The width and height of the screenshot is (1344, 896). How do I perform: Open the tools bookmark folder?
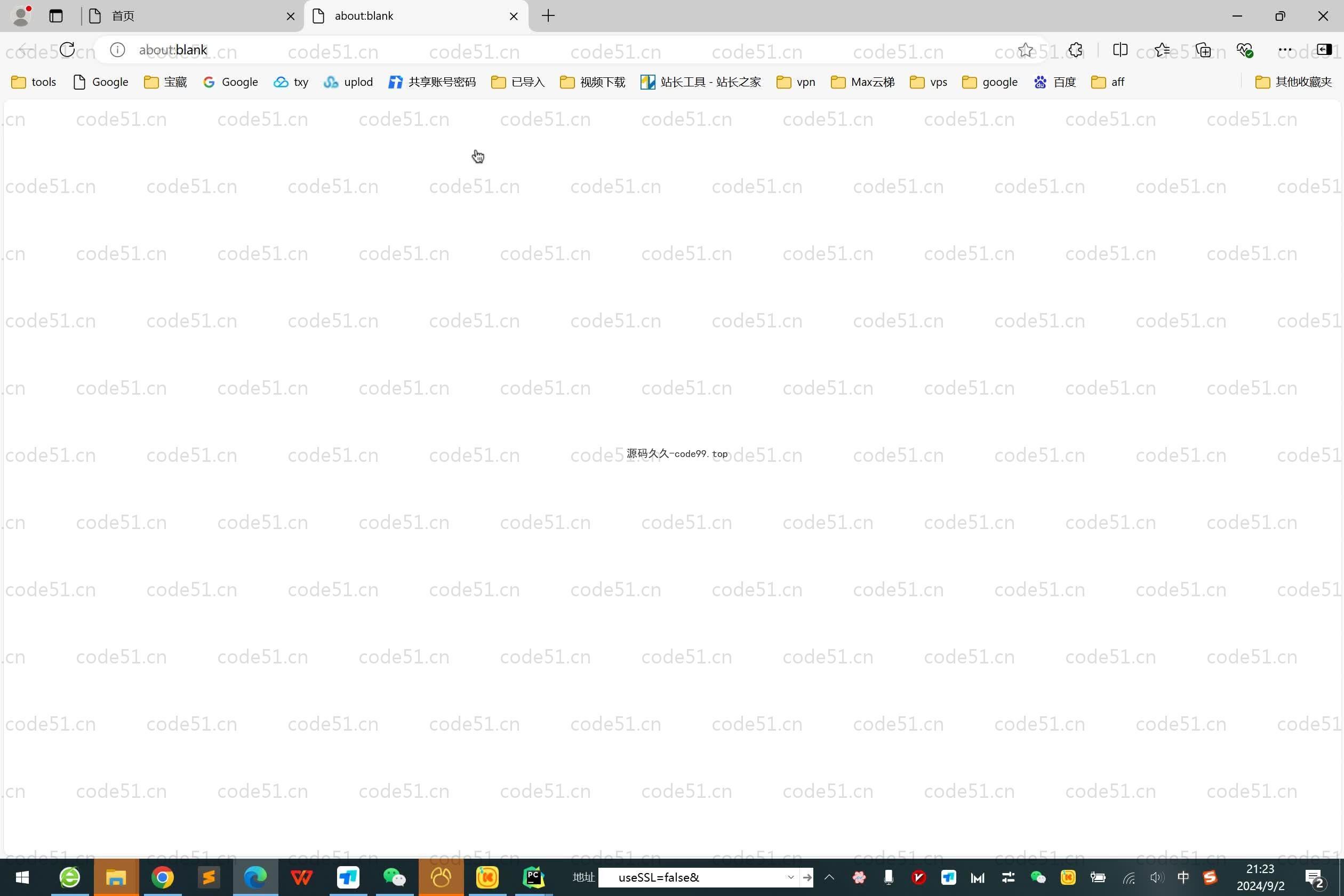[x=34, y=82]
